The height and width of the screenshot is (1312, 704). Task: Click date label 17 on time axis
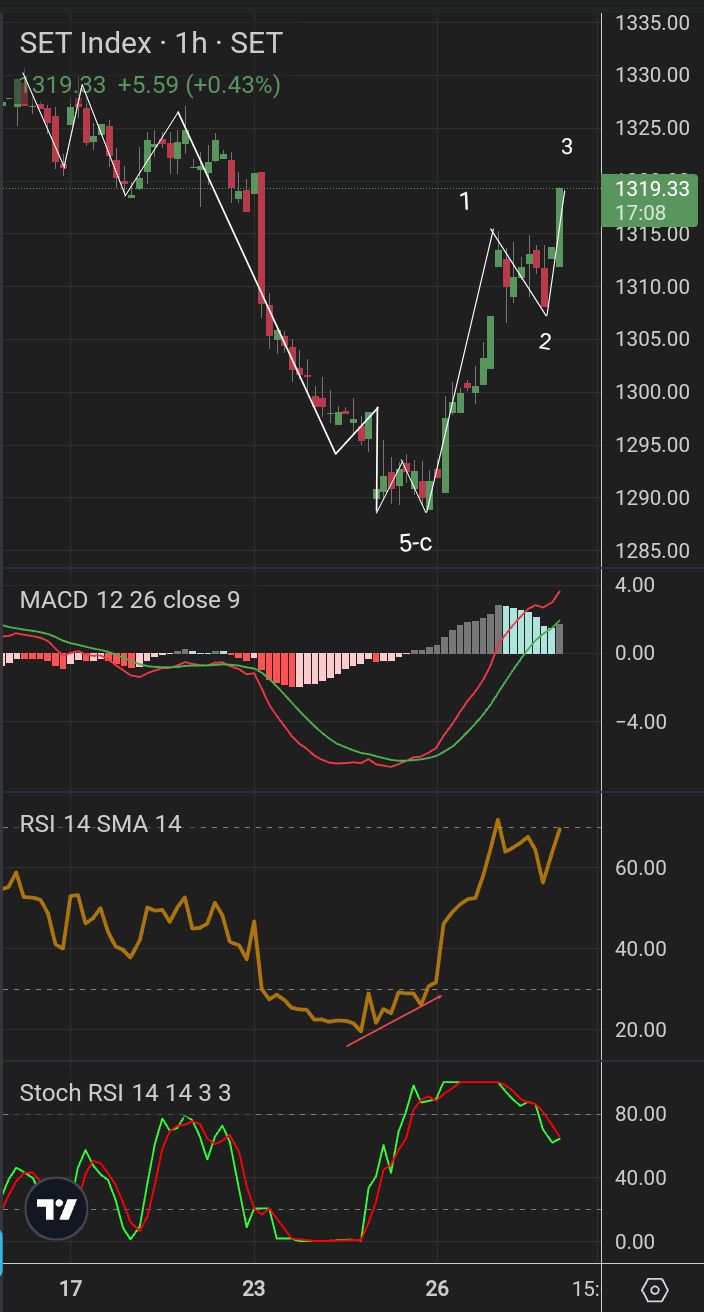click(x=70, y=1289)
